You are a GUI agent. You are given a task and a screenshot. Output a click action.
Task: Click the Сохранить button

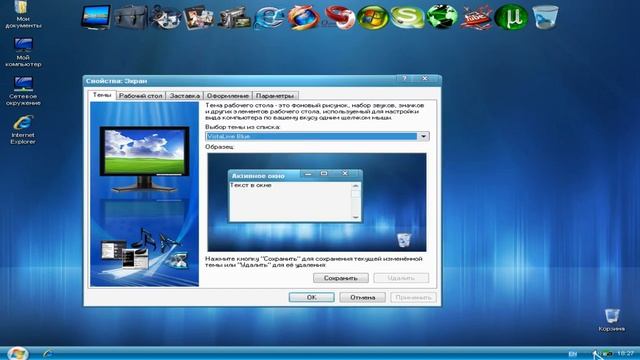pos(340,278)
